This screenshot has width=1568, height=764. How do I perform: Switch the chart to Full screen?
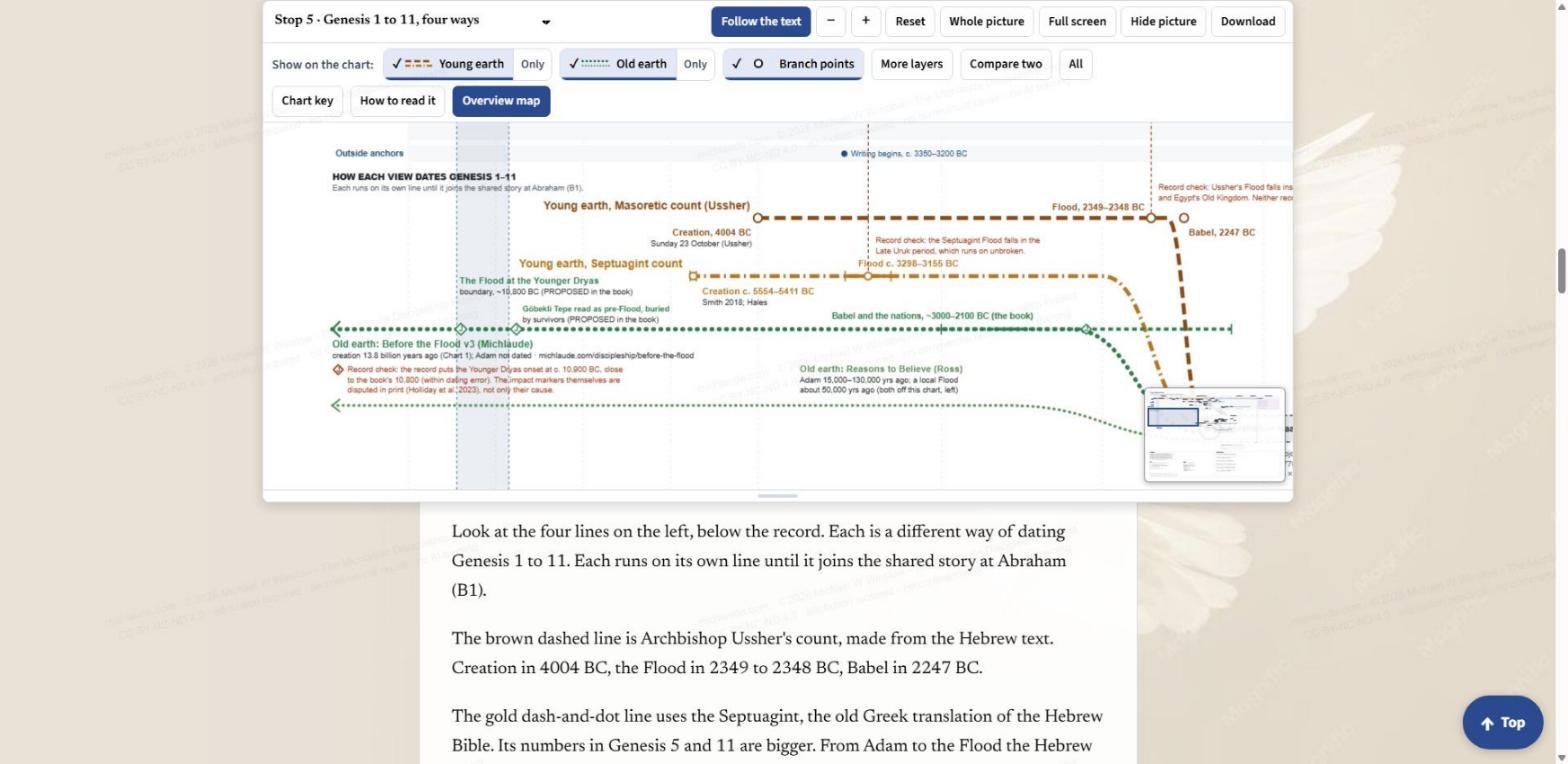tap(1077, 21)
